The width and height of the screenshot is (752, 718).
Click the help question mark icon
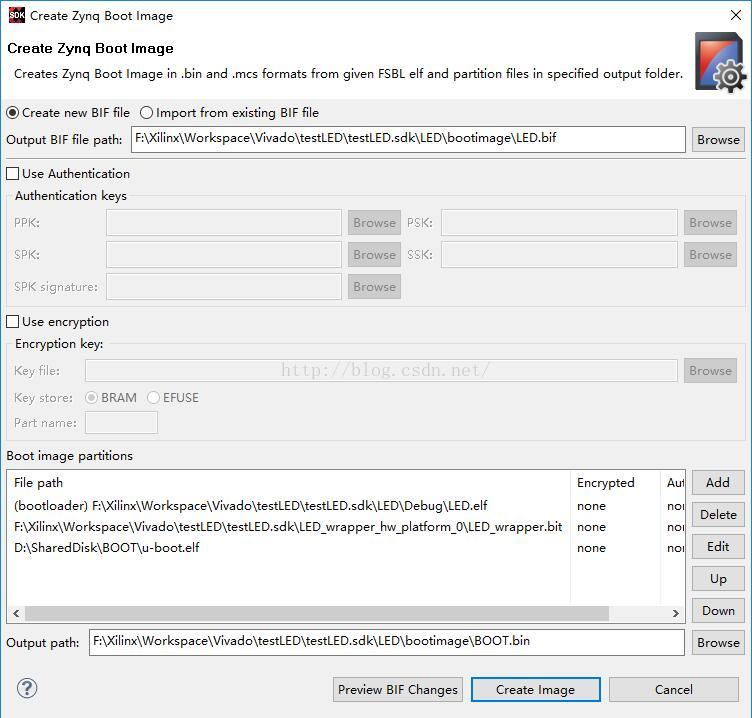point(27,688)
